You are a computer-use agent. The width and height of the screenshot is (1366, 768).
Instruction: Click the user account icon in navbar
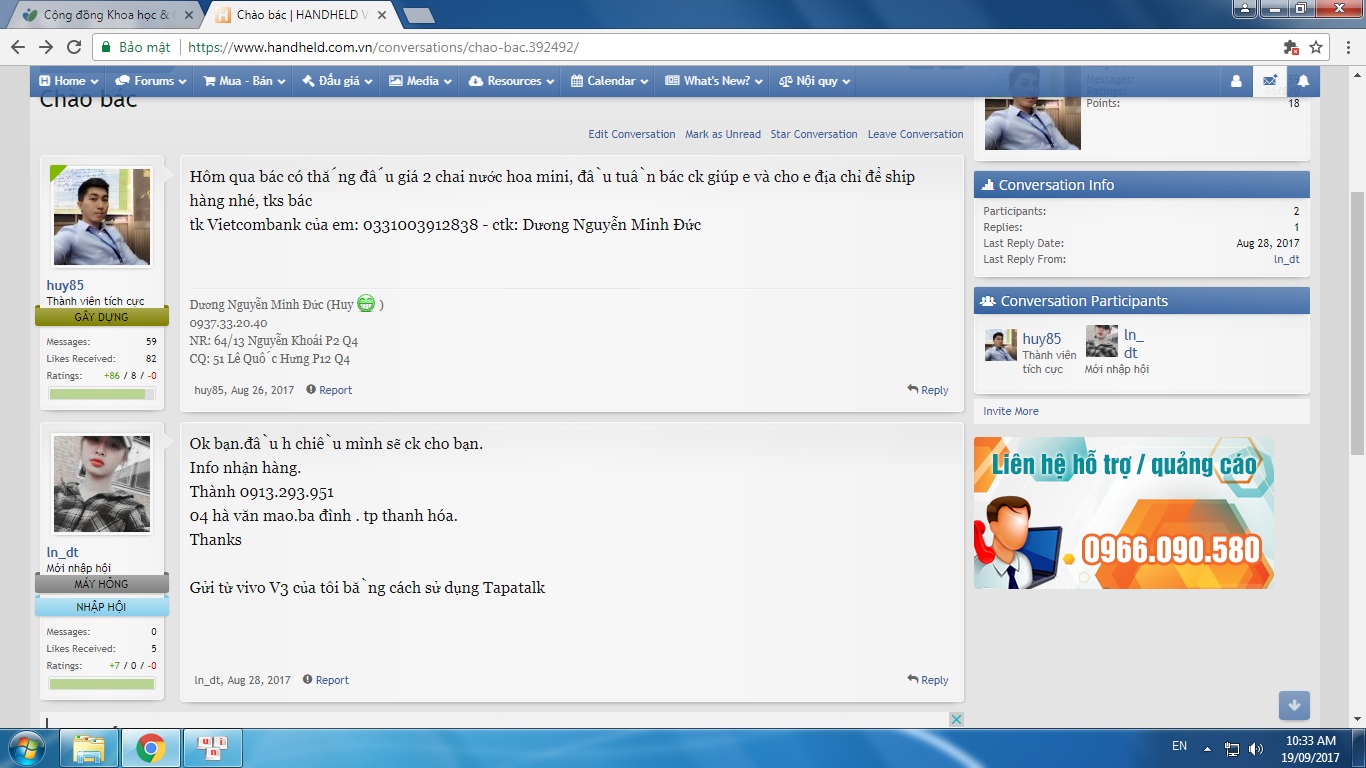[1236, 81]
